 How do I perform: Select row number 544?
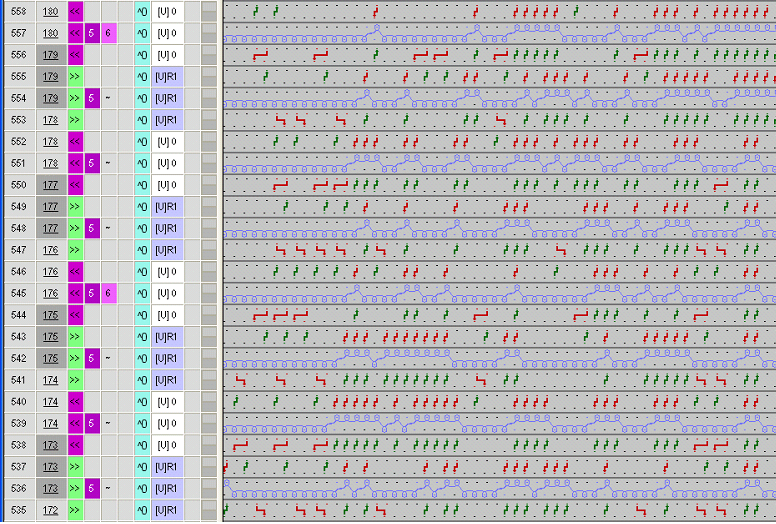point(18,315)
